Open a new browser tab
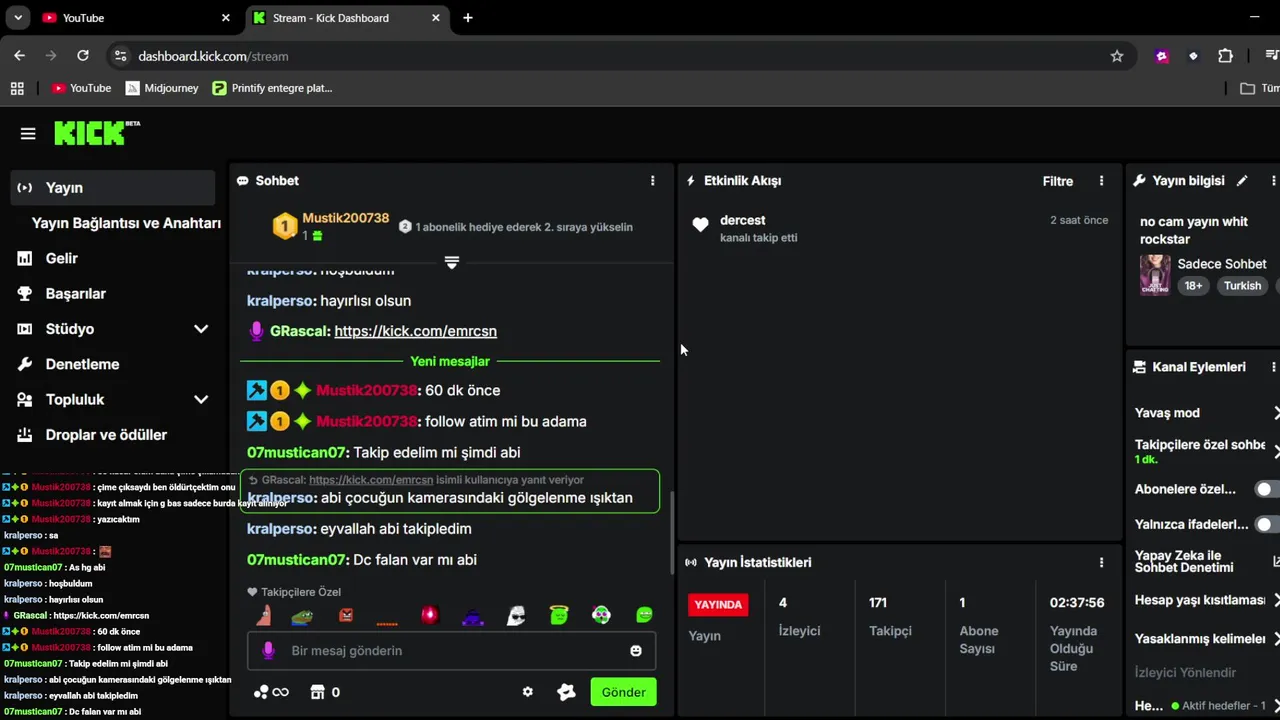 point(467,18)
